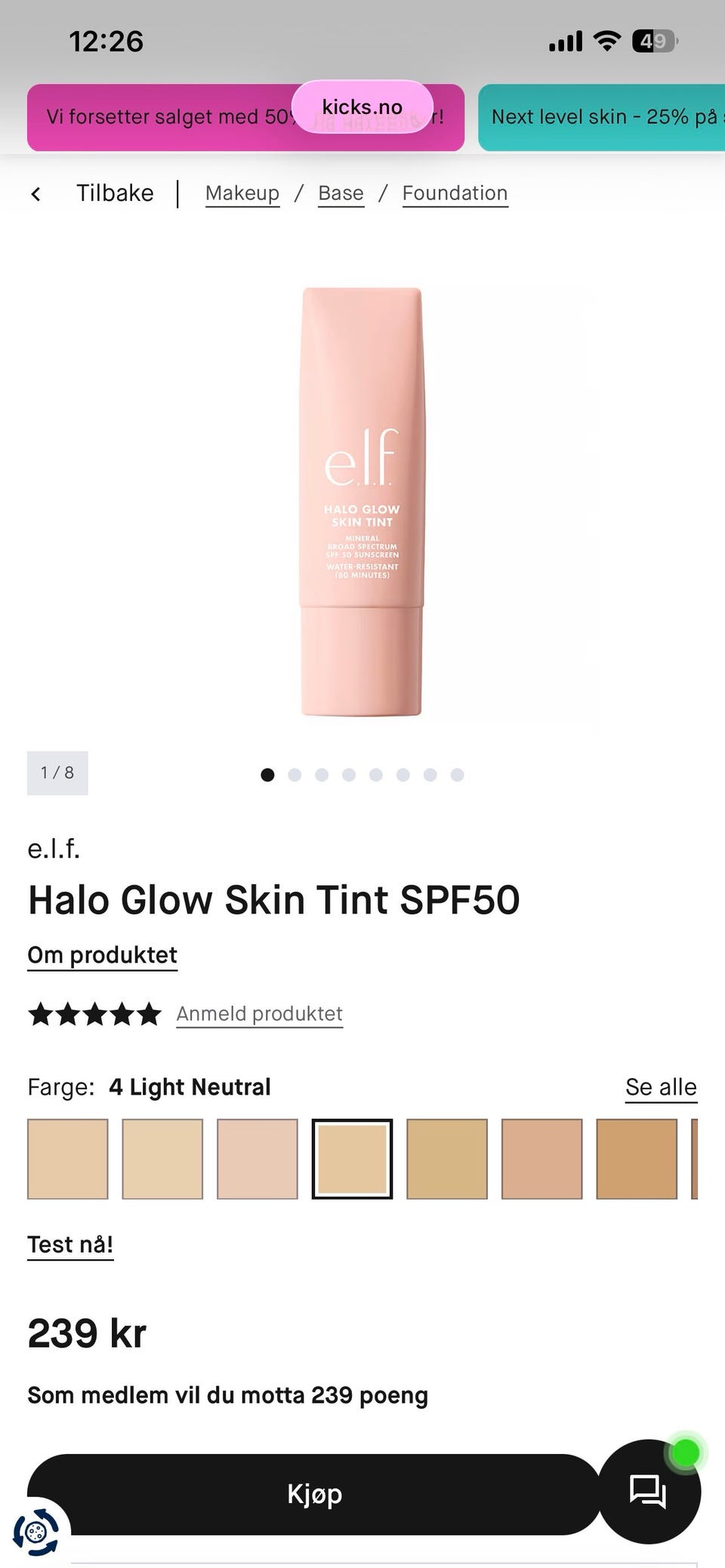Choose the selected 4 Light Neutral swatch
The height and width of the screenshot is (1568, 725).
click(x=352, y=1159)
